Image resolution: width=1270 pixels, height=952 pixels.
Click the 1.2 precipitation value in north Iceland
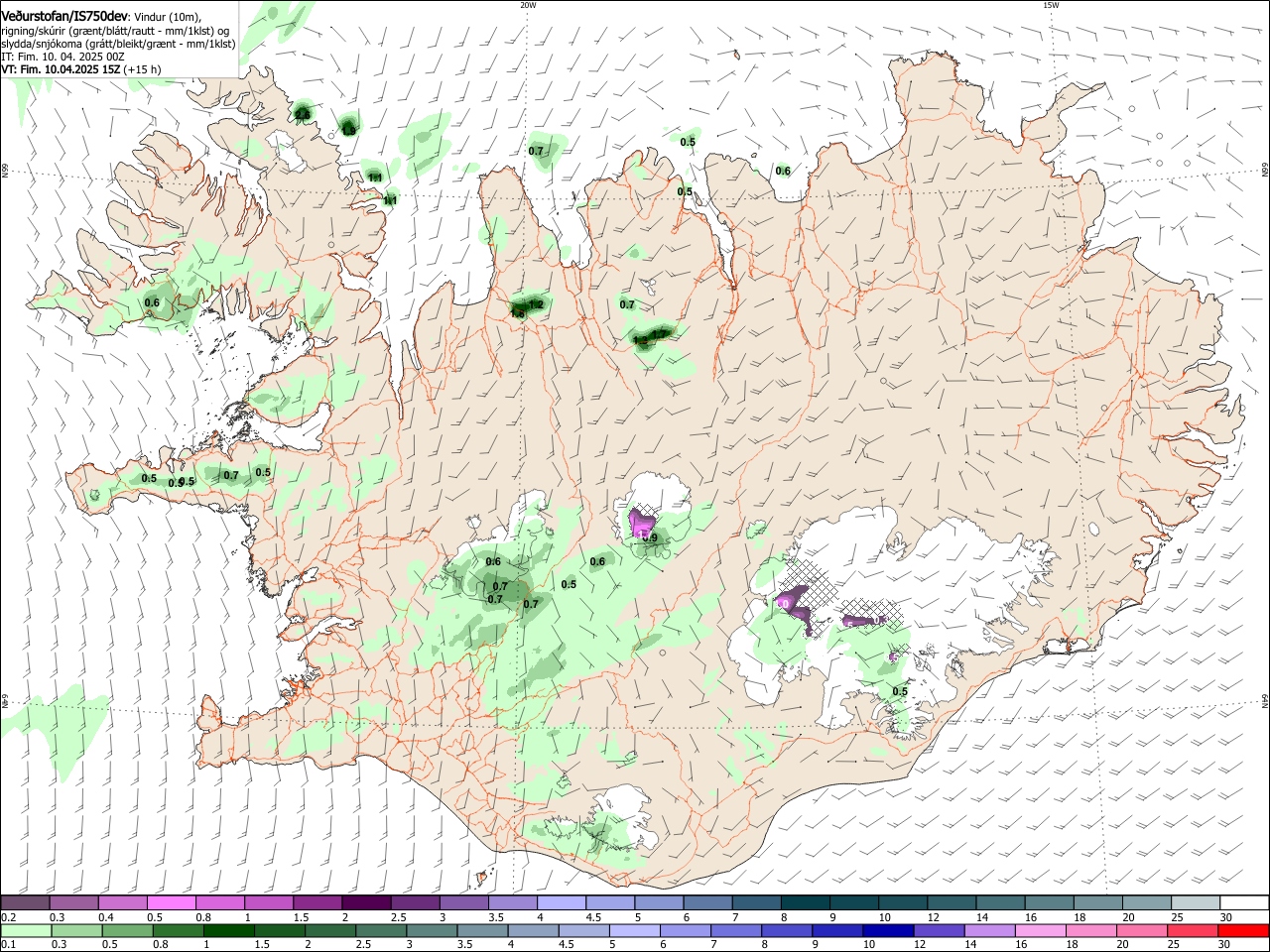point(537,304)
